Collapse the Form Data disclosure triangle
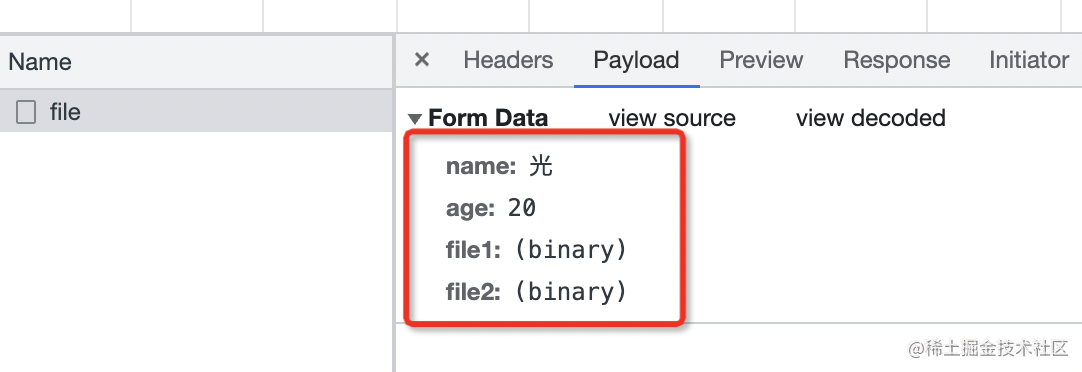 tap(415, 119)
